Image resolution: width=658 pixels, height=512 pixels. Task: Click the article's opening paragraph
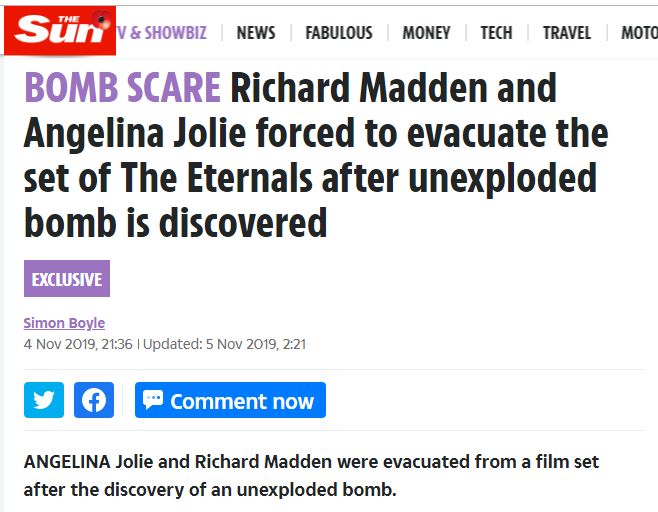point(311,475)
